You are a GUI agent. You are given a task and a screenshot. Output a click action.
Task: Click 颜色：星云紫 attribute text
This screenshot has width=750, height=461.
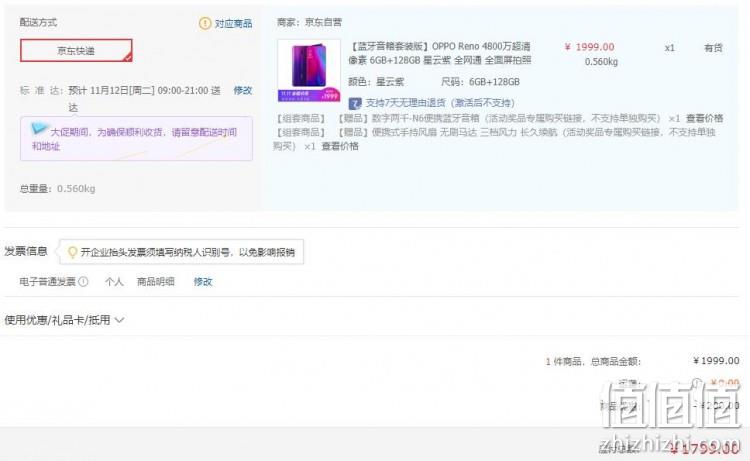coord(376,82)
